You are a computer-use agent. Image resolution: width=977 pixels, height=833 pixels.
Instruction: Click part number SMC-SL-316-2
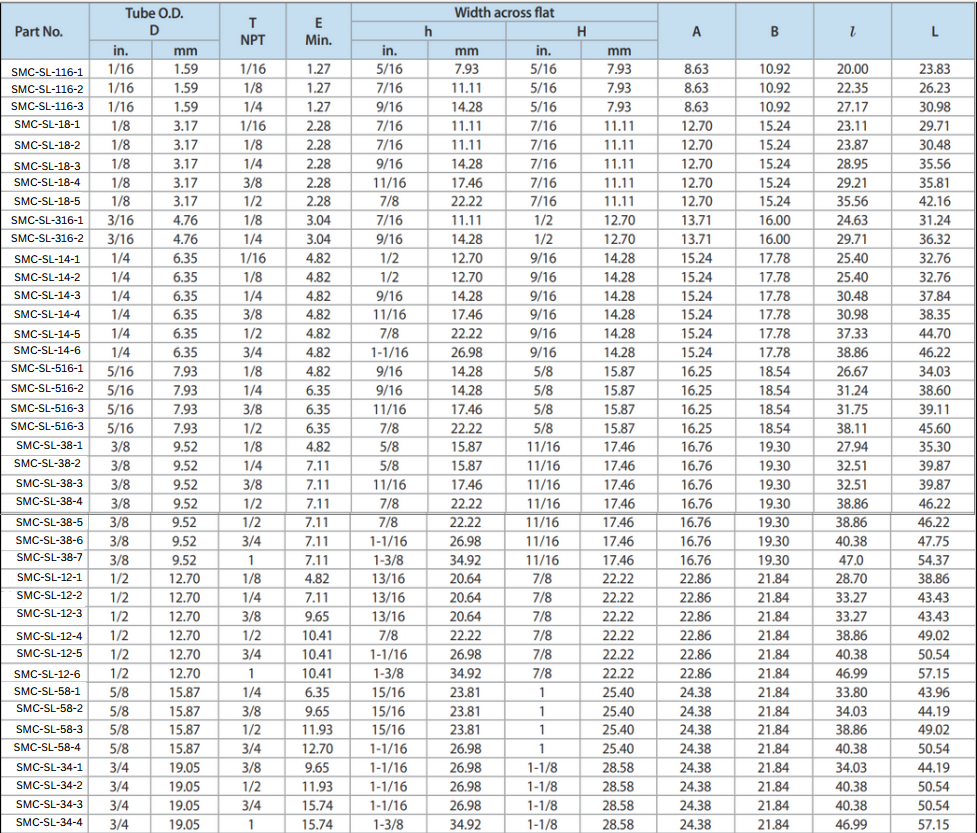47,239
